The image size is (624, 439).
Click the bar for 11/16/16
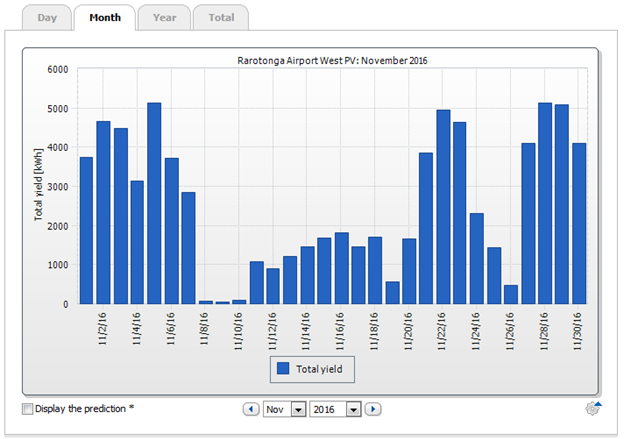coord(341,268)
